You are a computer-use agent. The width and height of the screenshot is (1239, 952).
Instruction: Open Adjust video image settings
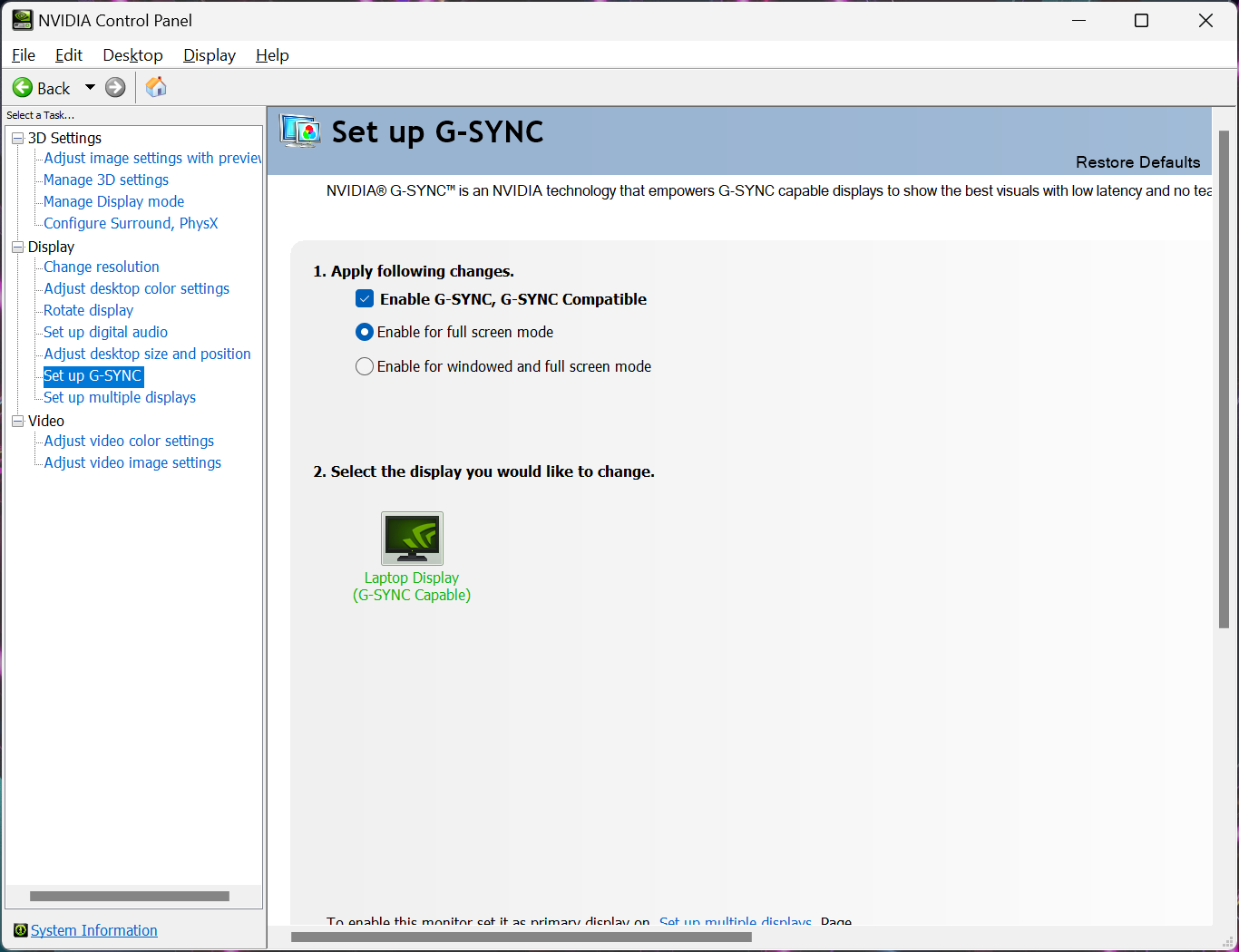click(x=132, y=462)
